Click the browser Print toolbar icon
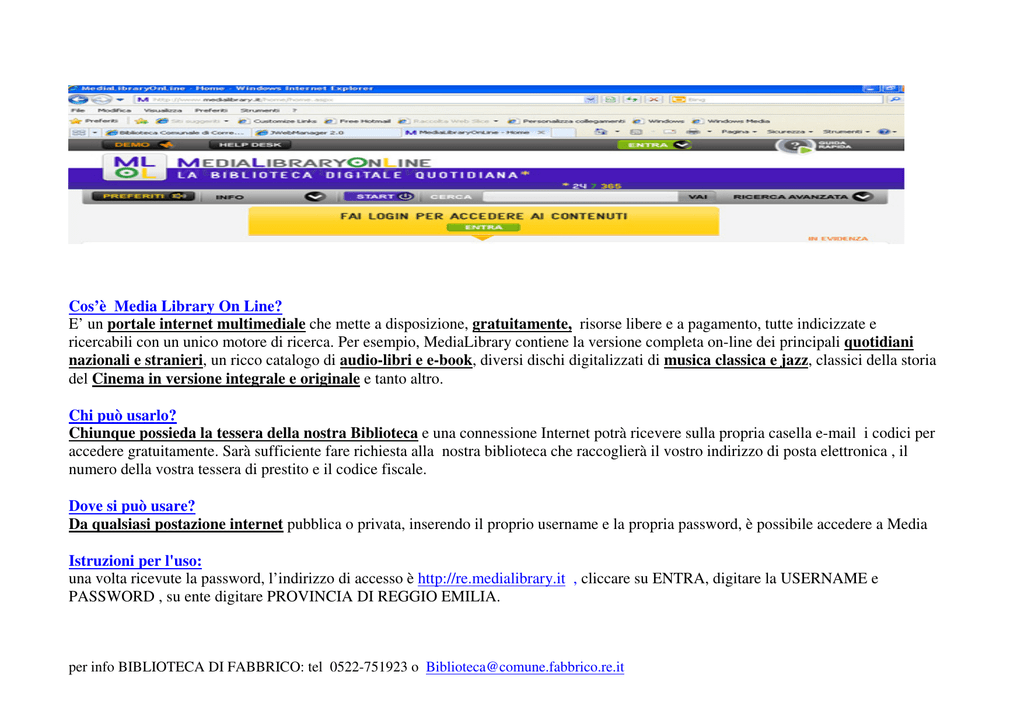This screenshot has height=724, width=1024. pyautogui.click(x=693, y=132)
